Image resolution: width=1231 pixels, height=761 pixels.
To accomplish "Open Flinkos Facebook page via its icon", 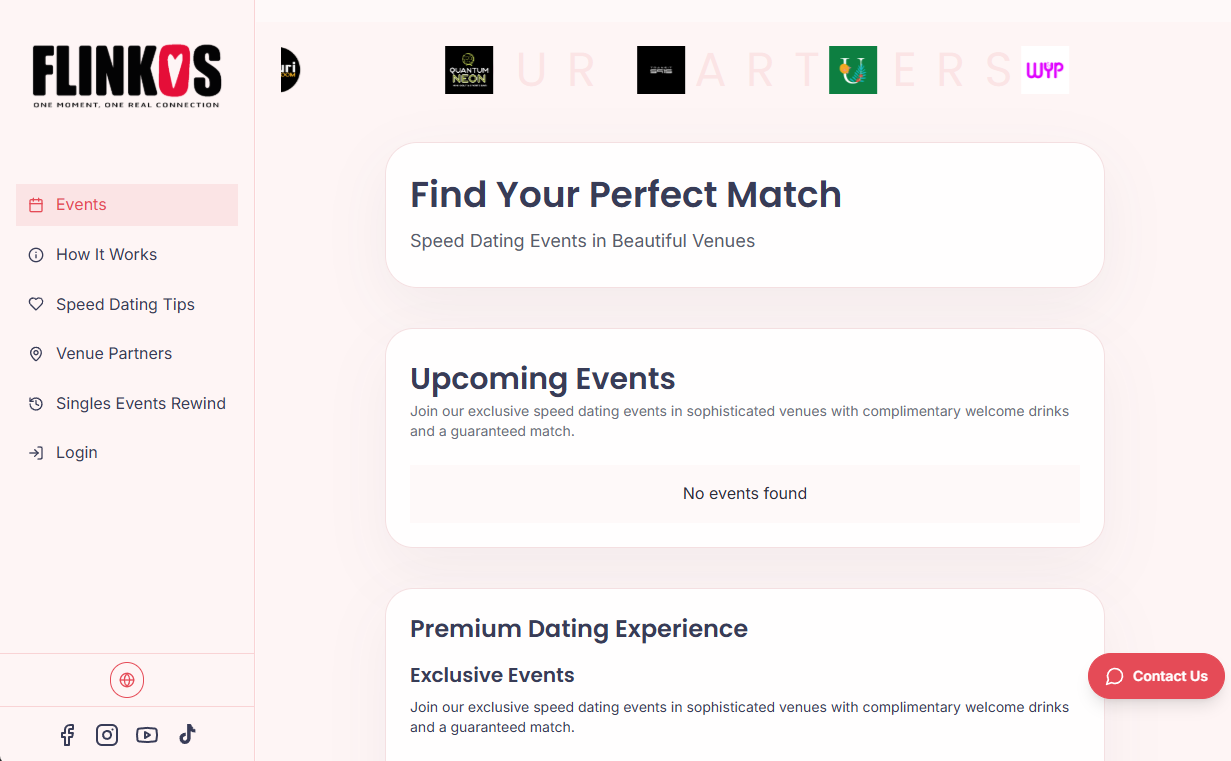I will pyautogui.click(x=67, y=734).
